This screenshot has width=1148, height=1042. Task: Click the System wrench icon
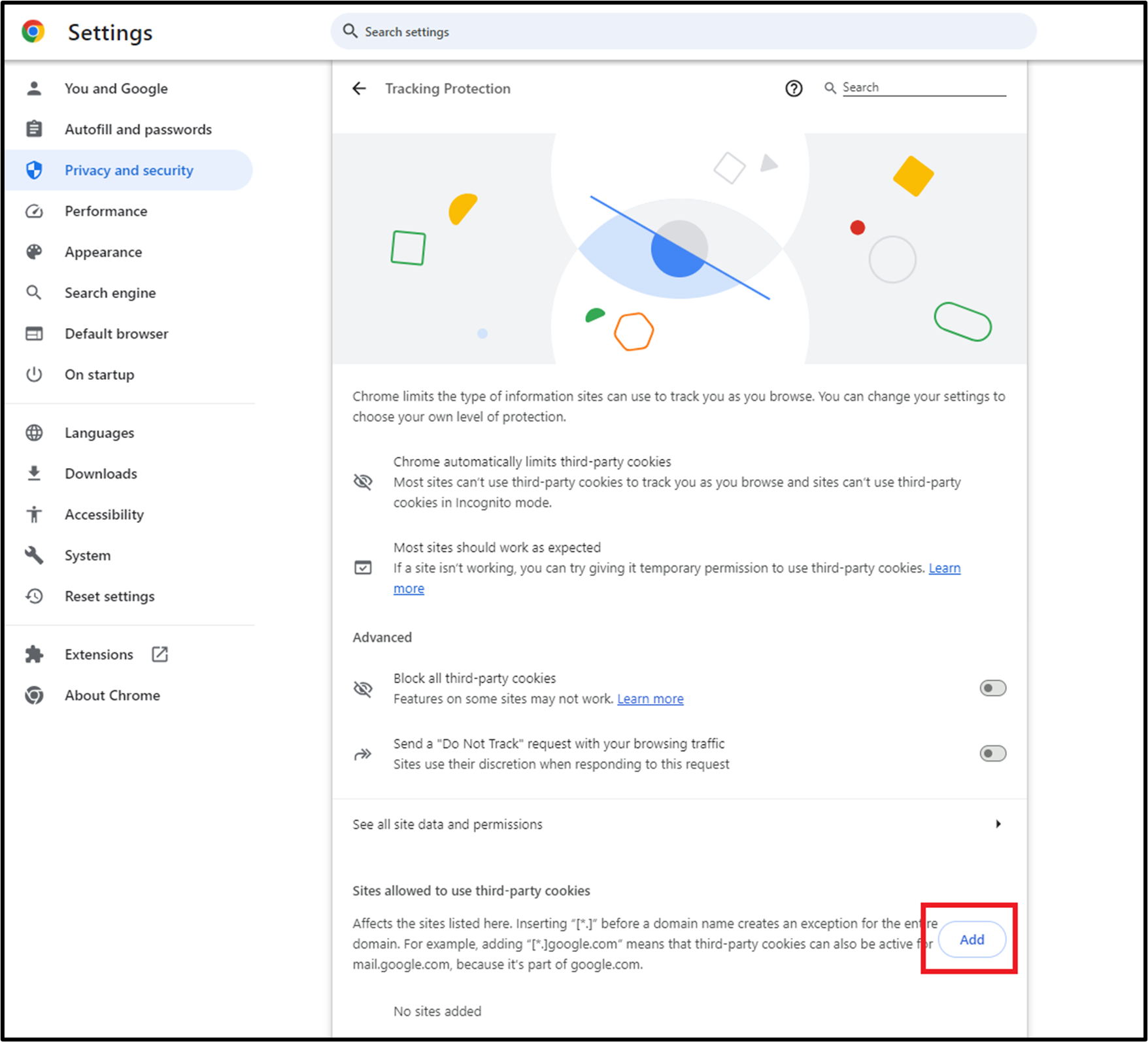pyautogui.click(x=34, y=555)
